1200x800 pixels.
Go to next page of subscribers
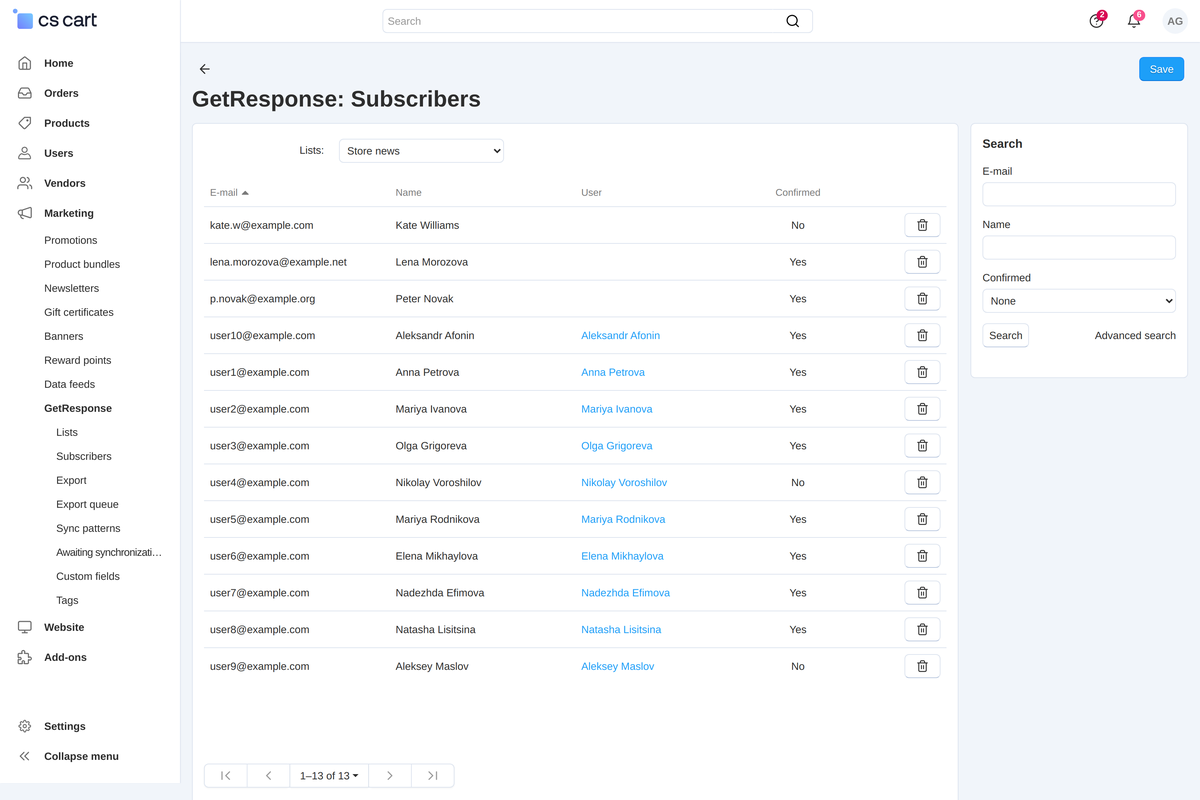[x=390, y=775]
